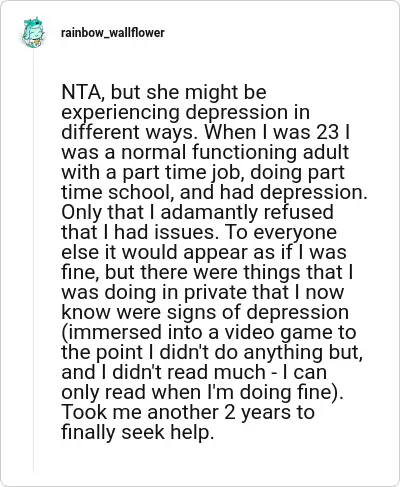
Task: Collapse the comment thread using the vertical line
Action: pyautogui.click(x=33, y=260)
